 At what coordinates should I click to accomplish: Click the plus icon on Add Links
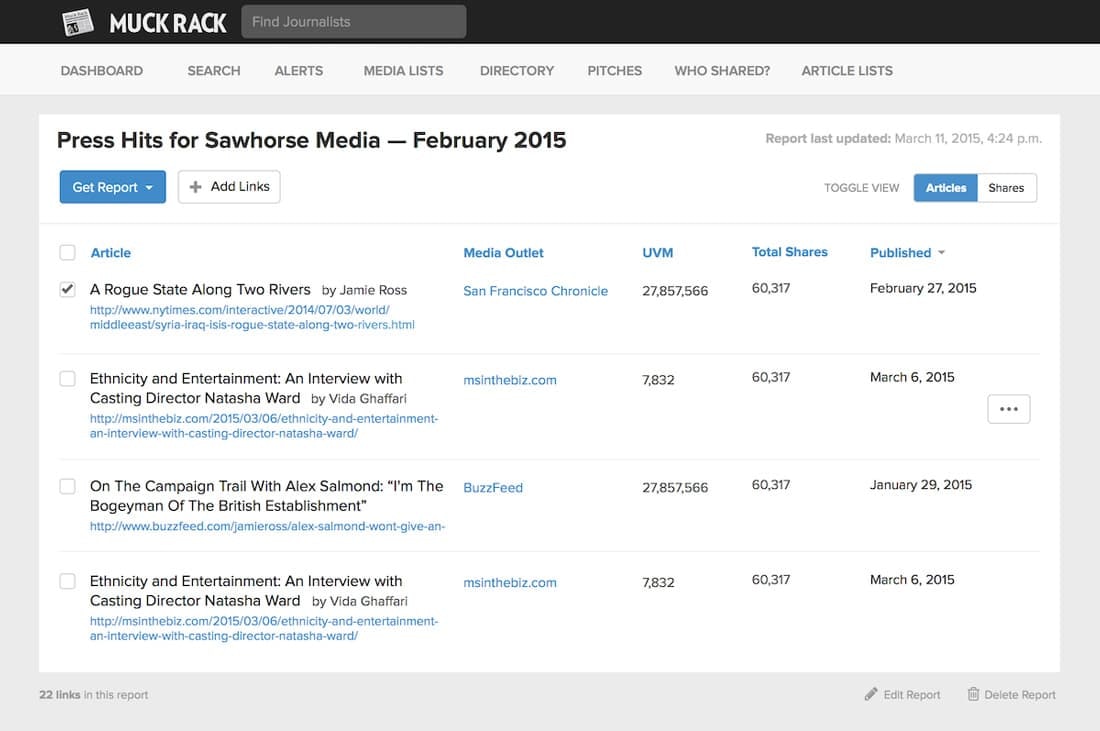tap(196, 187)
